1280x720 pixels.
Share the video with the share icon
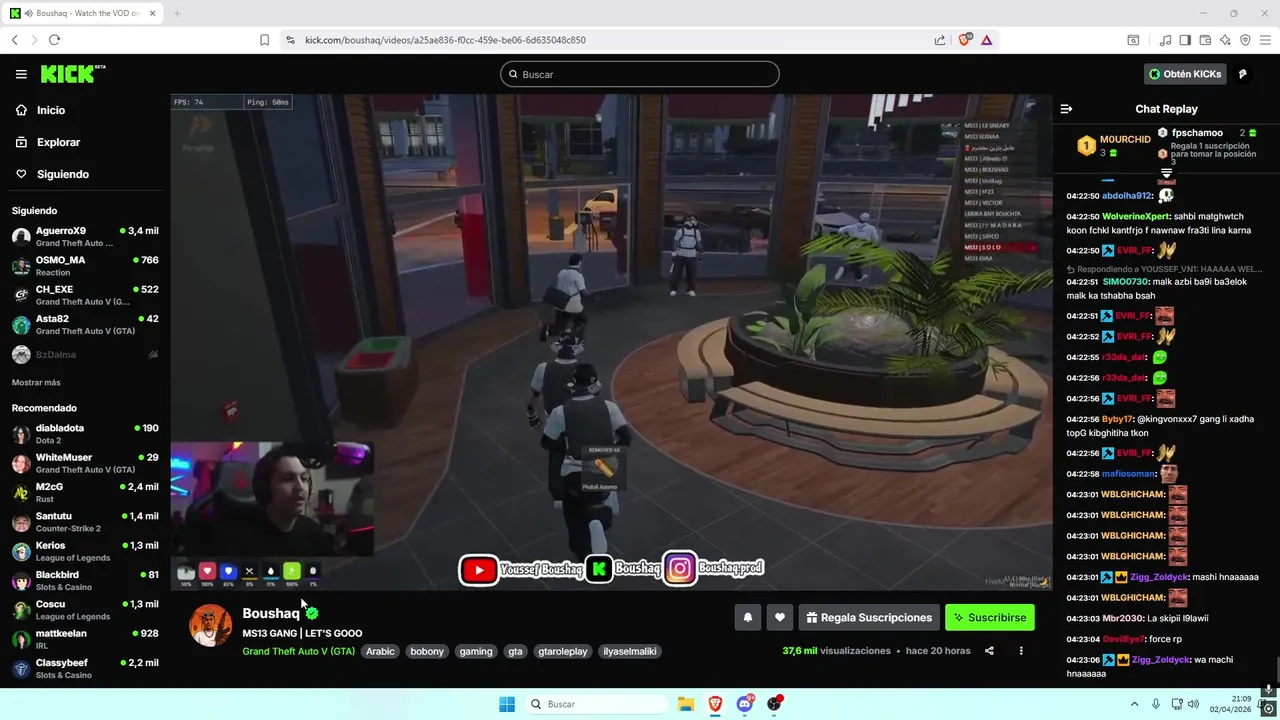coord(989,651)
